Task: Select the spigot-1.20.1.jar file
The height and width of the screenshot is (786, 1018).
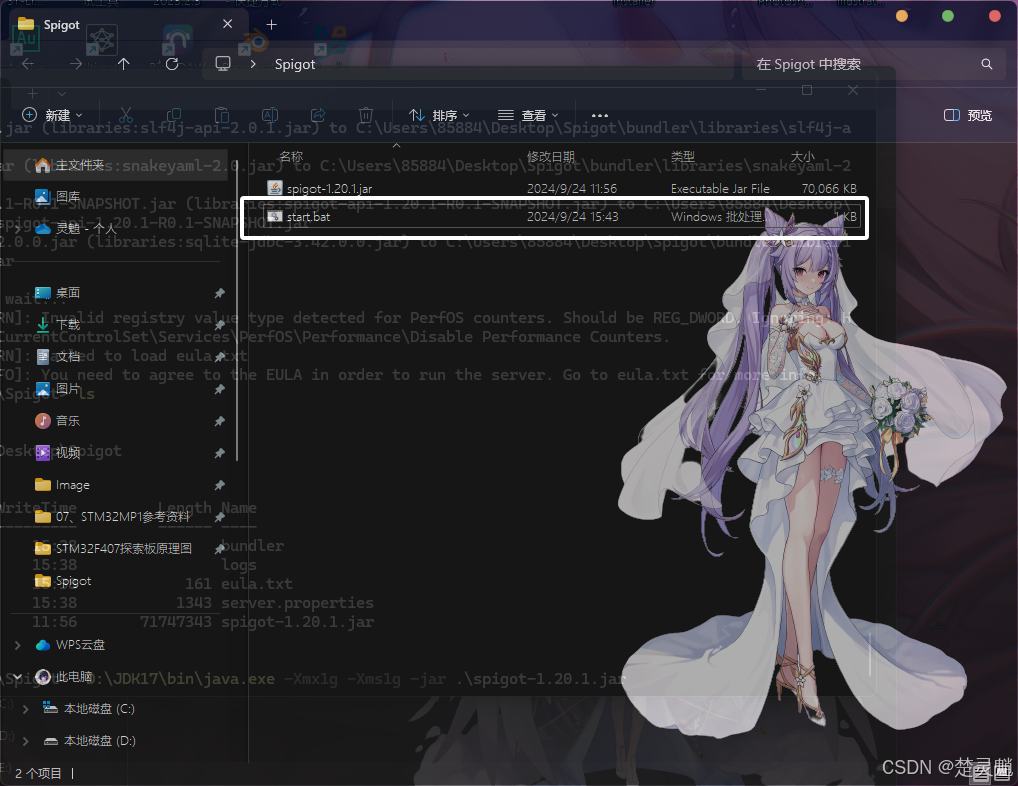Action: click(562, 188)
